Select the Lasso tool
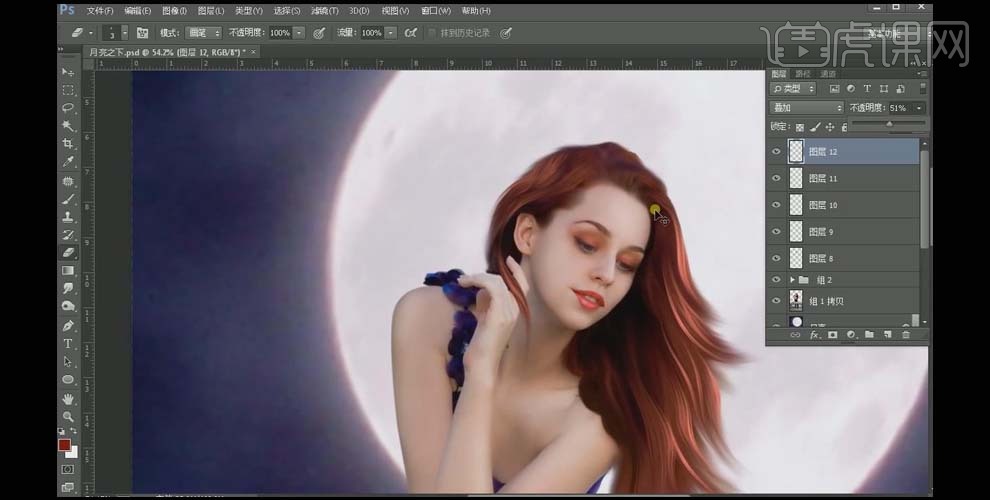The height and width of the screenshot is (500, 990). pos(68,108)
